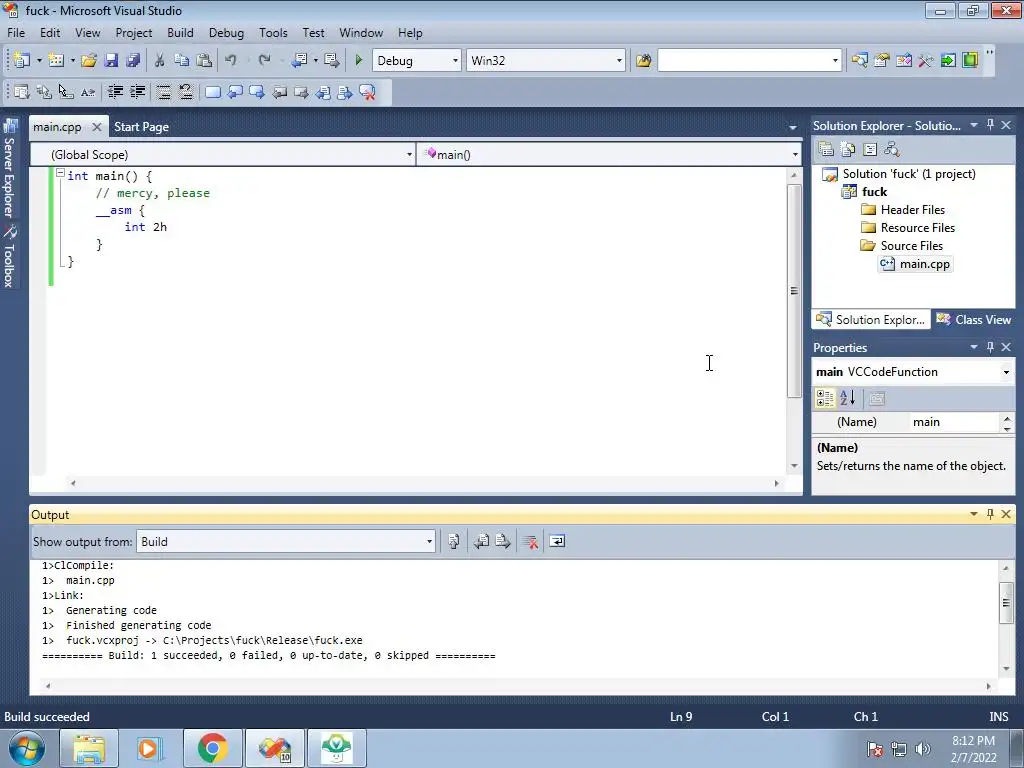Click the Cut scissors icon

click(159, 61)
